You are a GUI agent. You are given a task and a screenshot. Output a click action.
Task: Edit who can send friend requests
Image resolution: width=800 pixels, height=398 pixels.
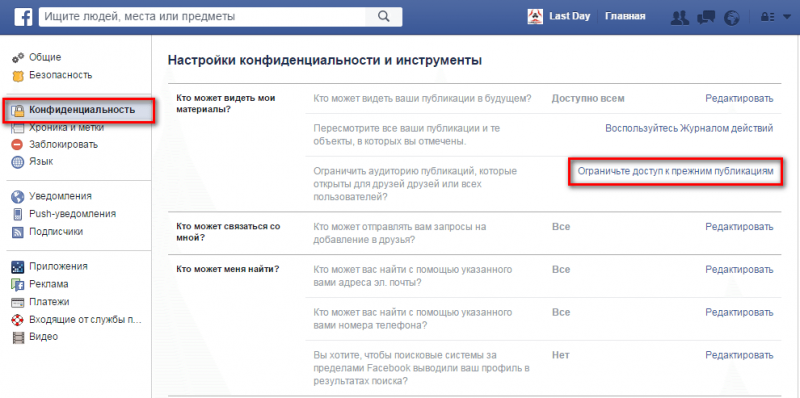pos(739,227)
